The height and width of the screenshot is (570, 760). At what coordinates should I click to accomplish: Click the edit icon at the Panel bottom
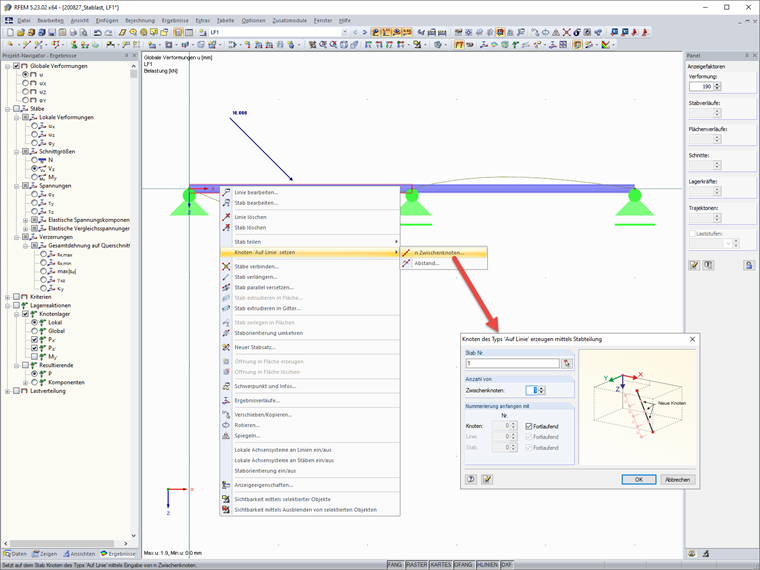tap(695, 265)
